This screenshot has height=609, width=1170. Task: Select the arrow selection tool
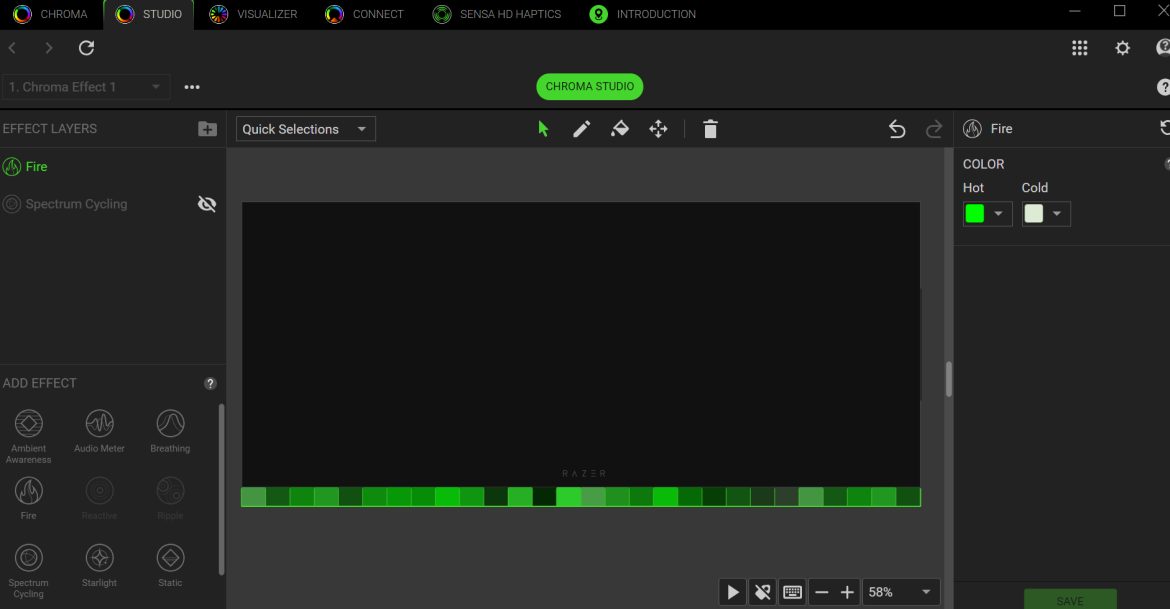543,129
